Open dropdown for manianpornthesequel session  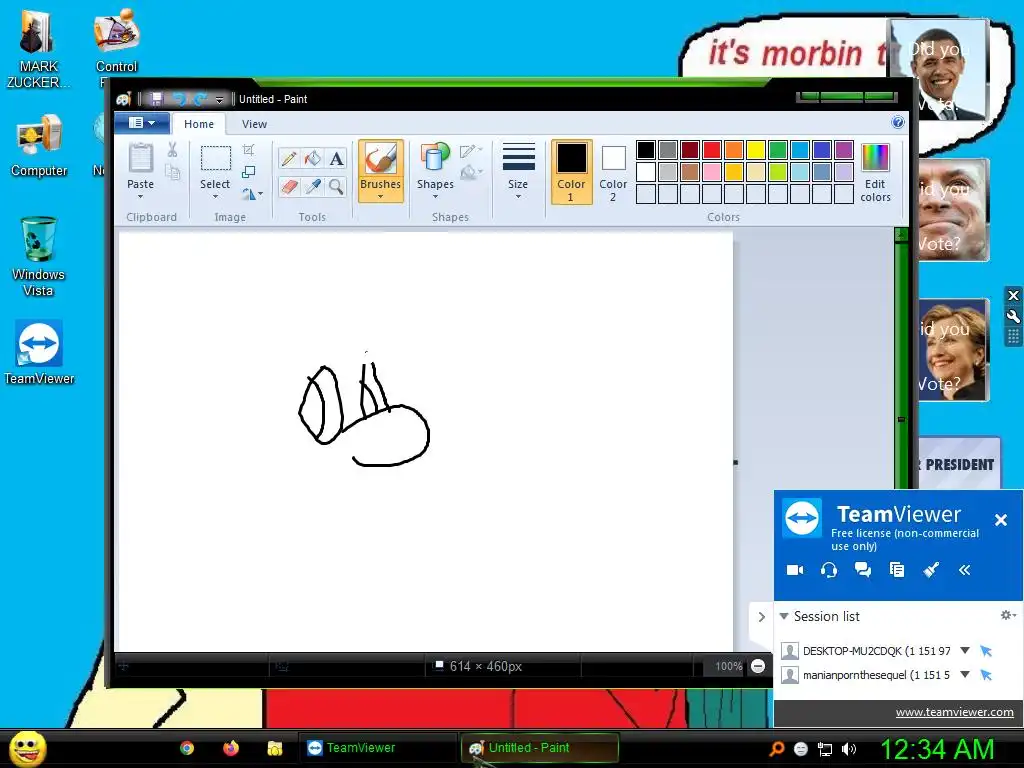tap(965, 675)
